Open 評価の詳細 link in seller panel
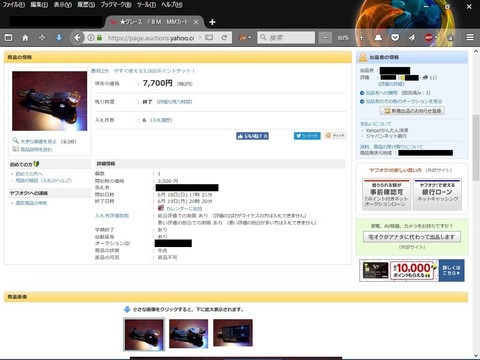The height and width of the screenshot is (360, 480). [x=391, y=84]
